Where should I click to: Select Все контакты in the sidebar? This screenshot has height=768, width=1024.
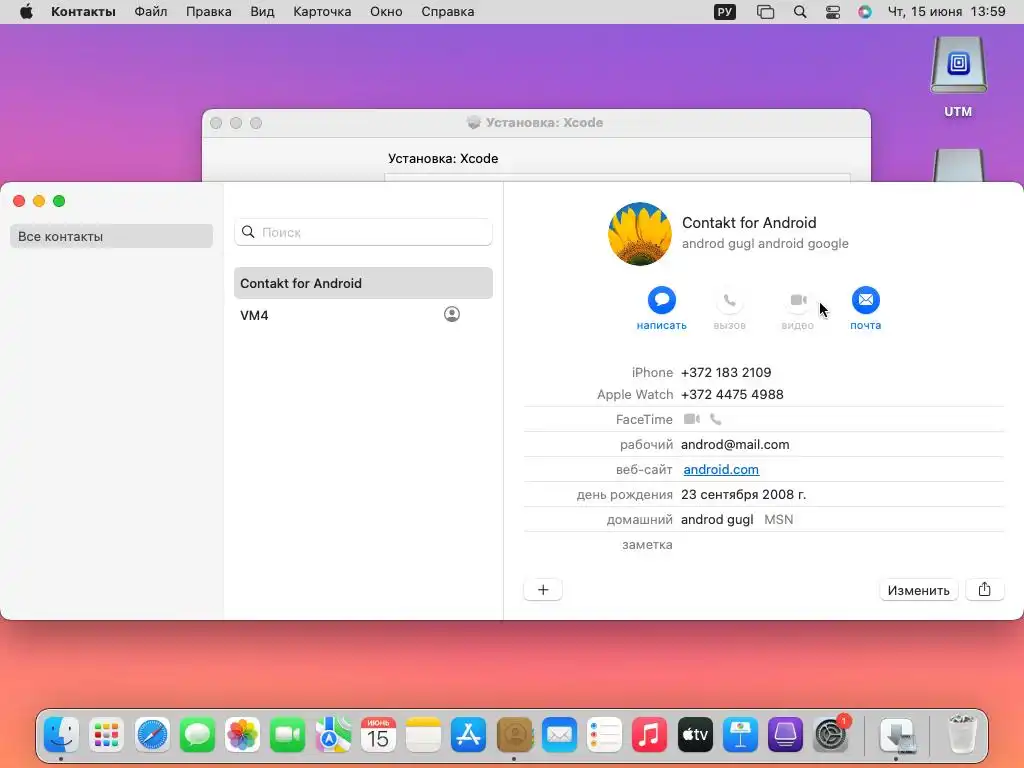[111, 236]
